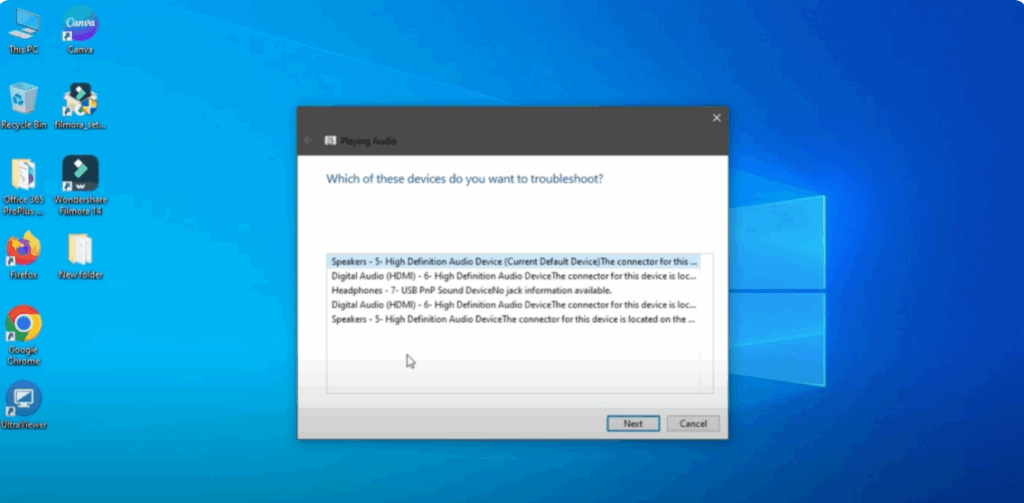Open the This PC desktop icon
Image resolution: width=1024 pixels, height=503 pixels.
pos(24,31)
